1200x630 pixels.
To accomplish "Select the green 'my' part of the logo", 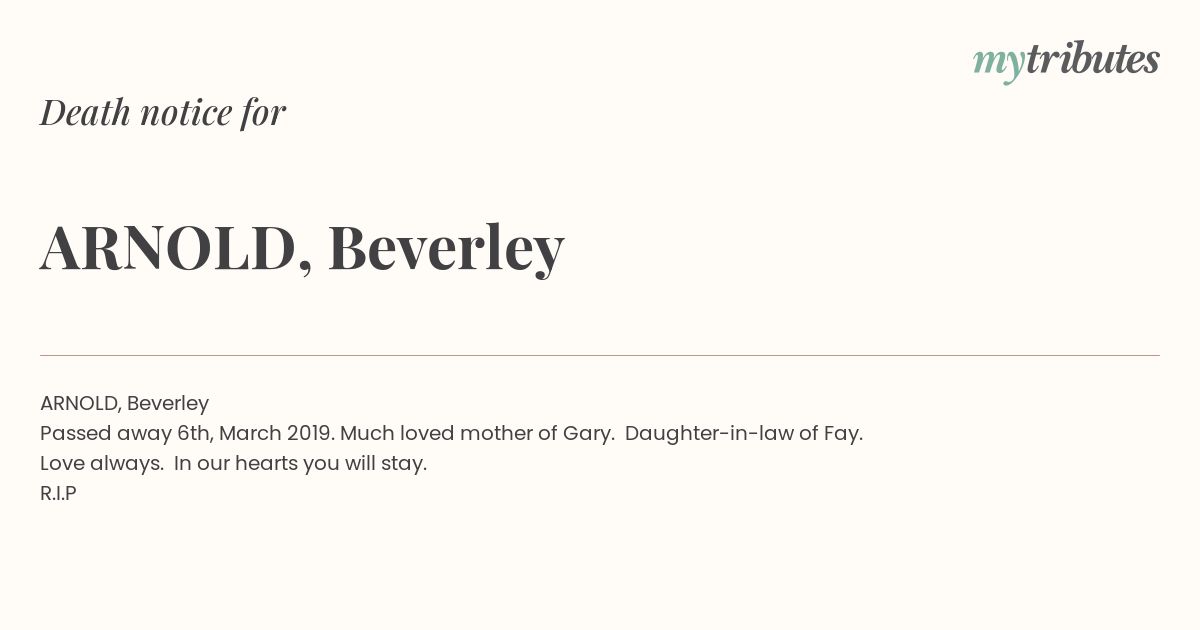I will coord(998,65).
